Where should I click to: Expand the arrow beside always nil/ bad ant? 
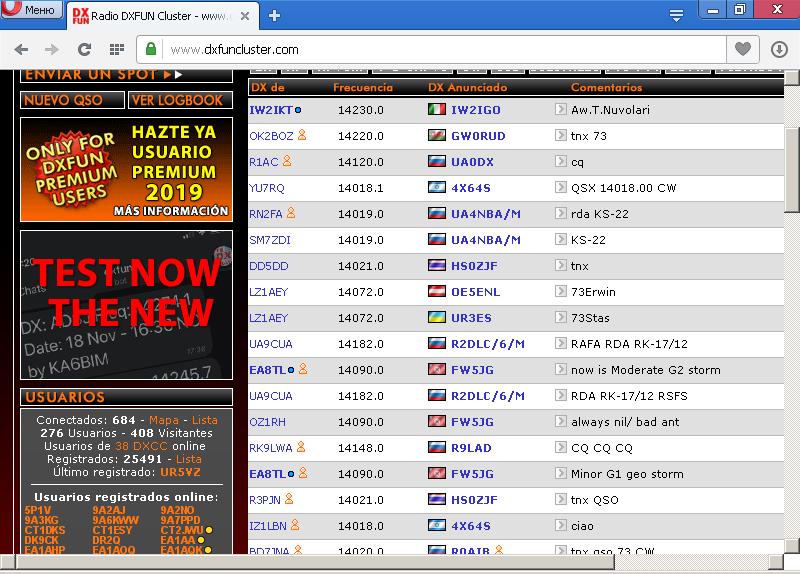click(x=560, y=421)
